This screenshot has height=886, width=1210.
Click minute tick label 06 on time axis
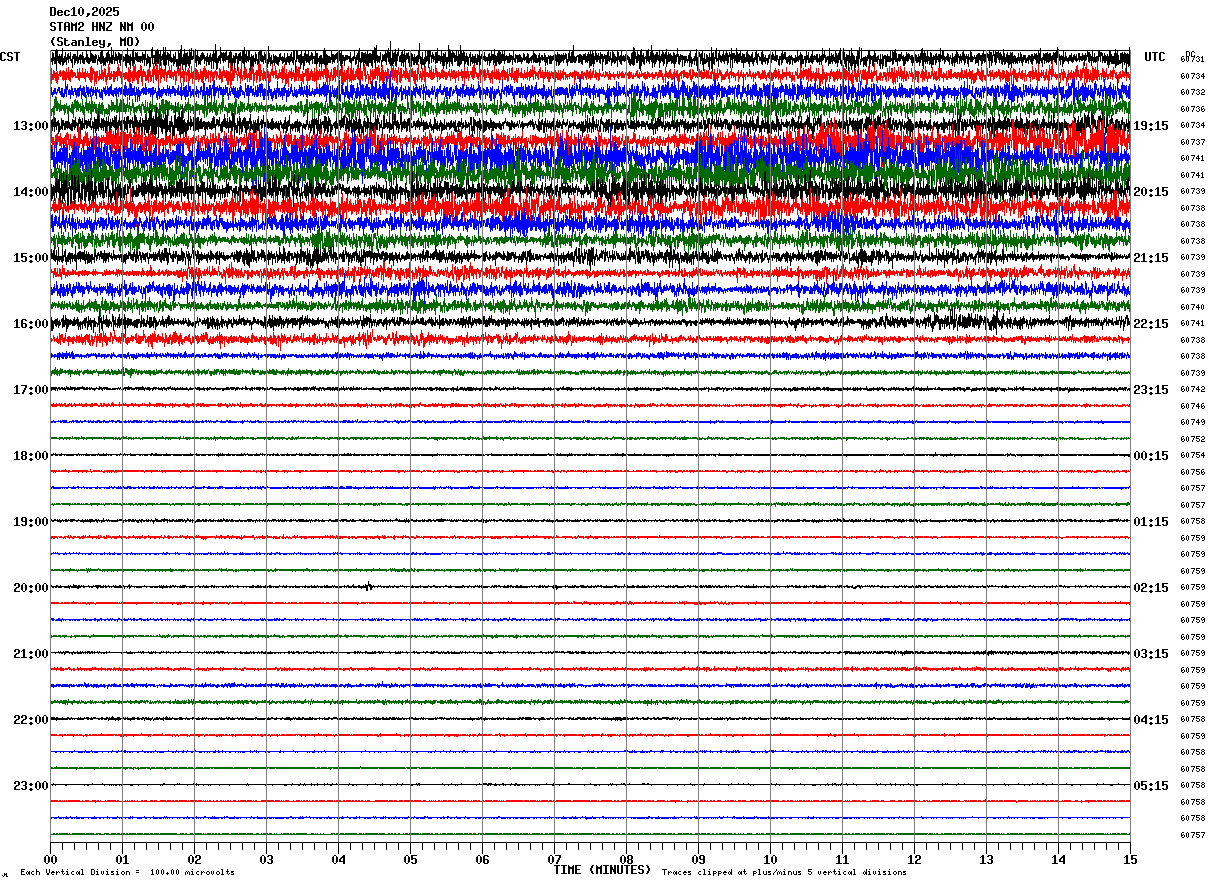click(x=482, y=859)
